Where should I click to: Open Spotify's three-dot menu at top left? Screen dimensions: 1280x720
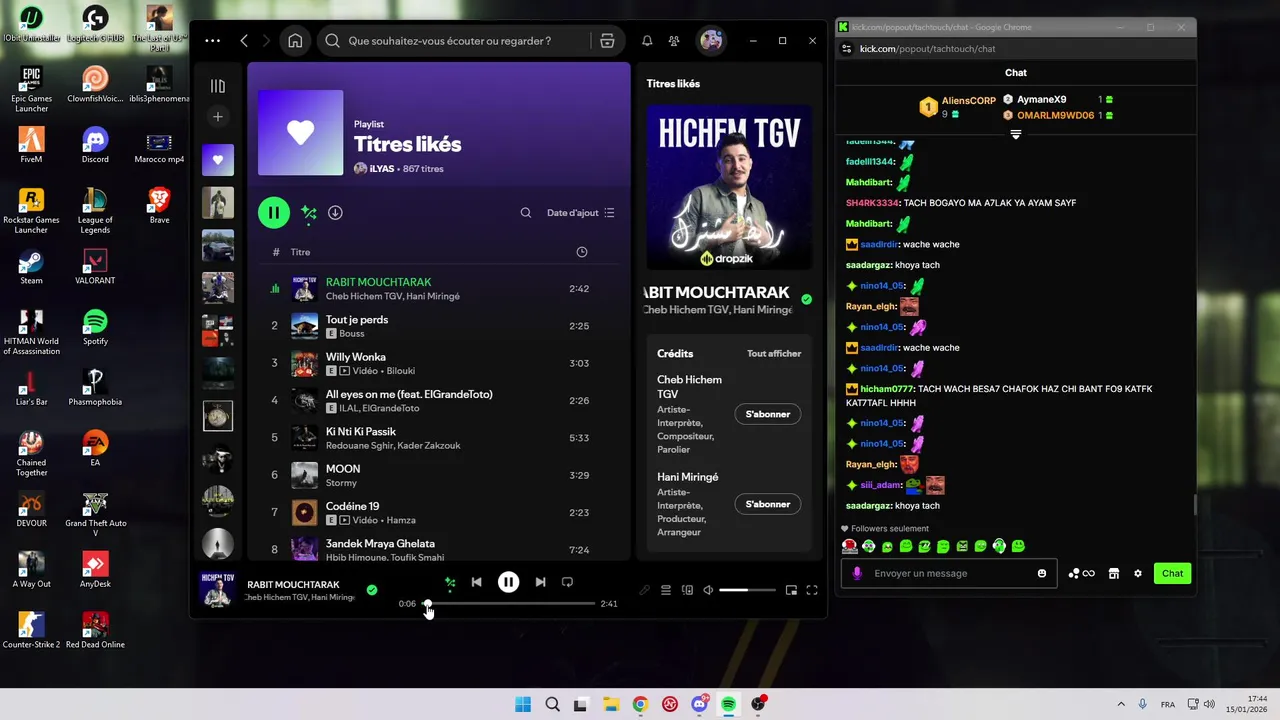pyautogui.click(x=212, y=41)
